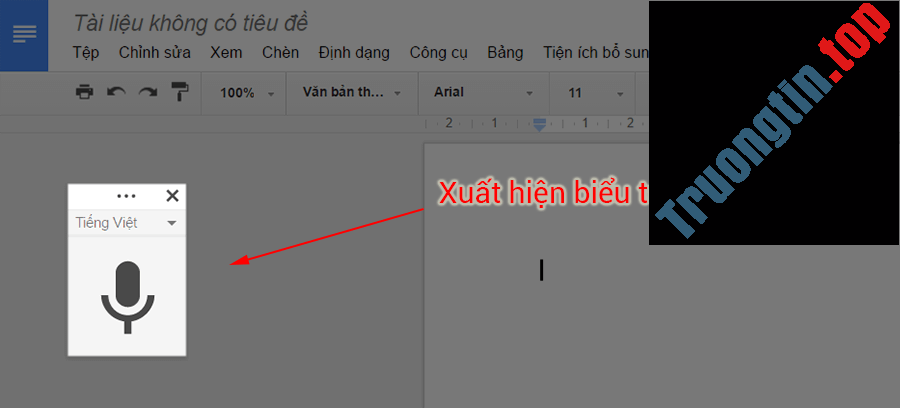Click the Print icon in toolbar

(84, 92)
